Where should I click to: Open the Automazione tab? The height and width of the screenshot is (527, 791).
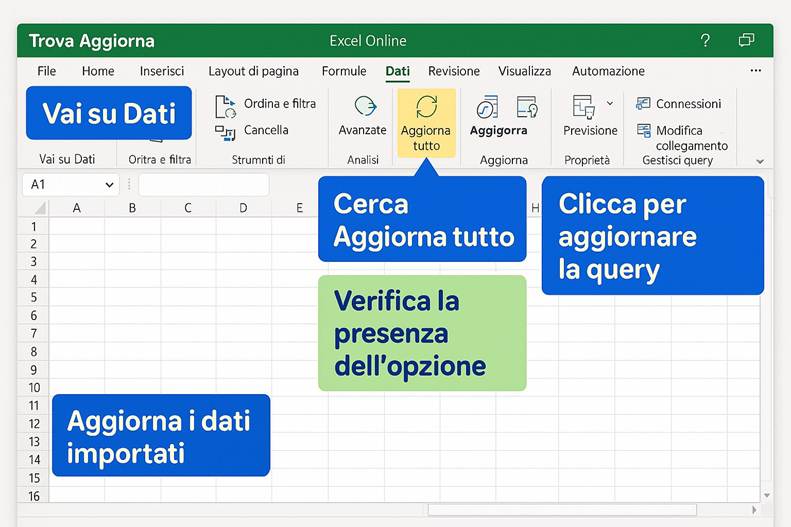click(x=608, y=71)
